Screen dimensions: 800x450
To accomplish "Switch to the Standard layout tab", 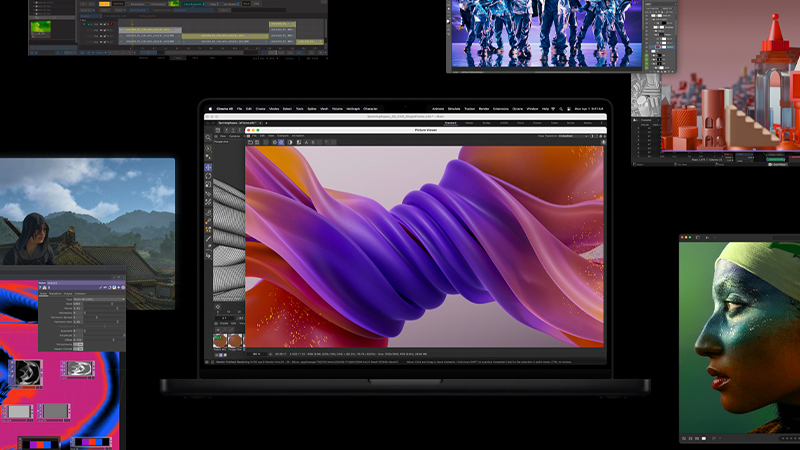I will [x=451, y=123].
